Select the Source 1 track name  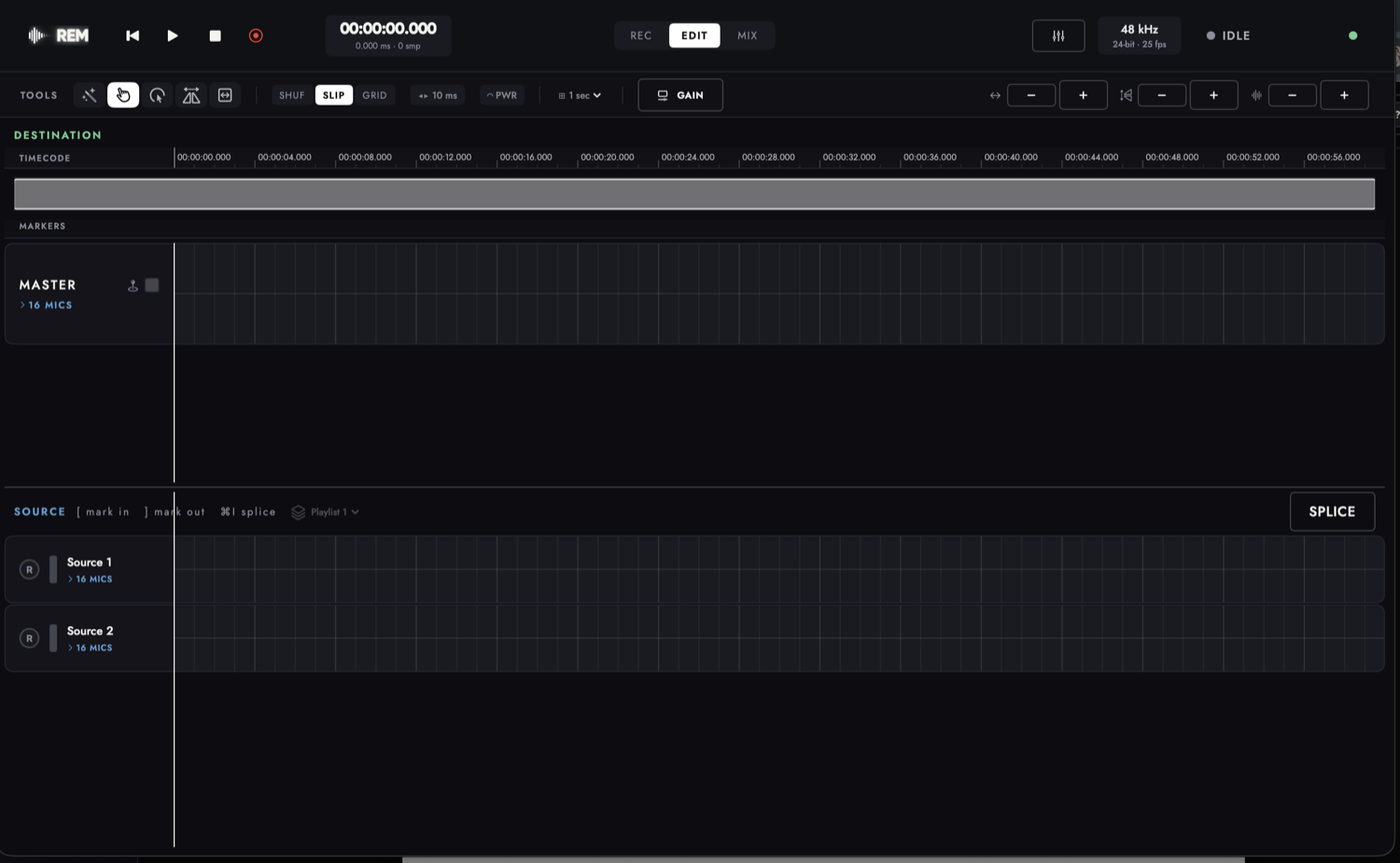tap(89, 563)
